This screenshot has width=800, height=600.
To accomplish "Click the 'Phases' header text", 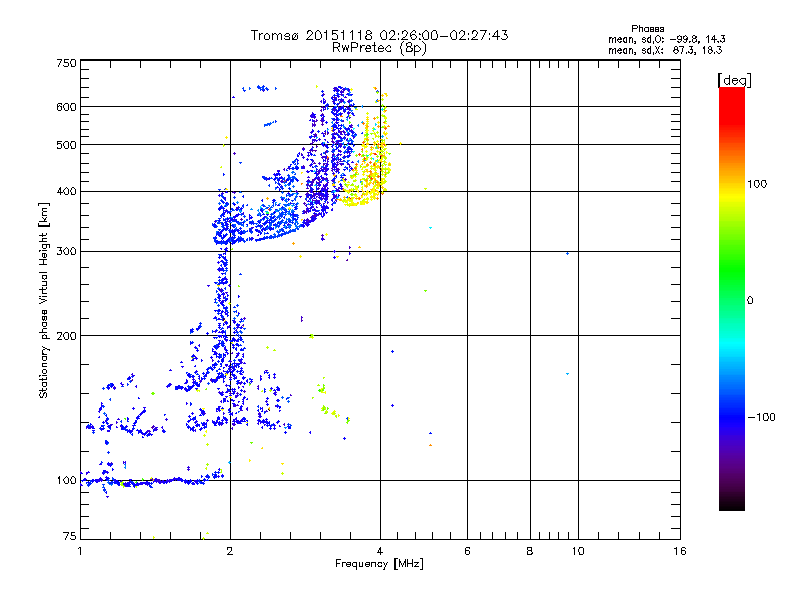I will tap(647, 29).
